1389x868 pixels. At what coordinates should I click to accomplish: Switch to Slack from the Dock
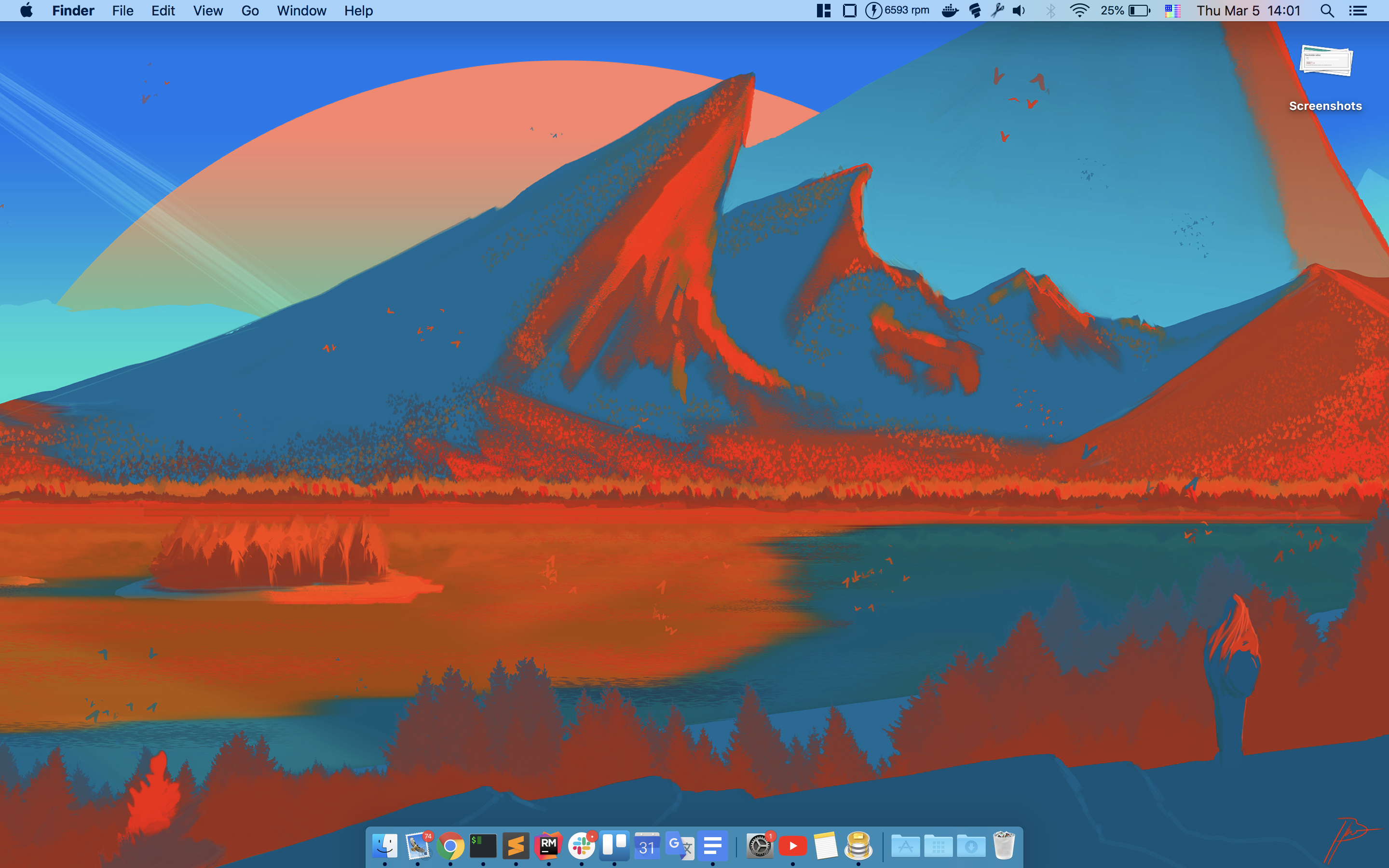click(x=582, y=846)
